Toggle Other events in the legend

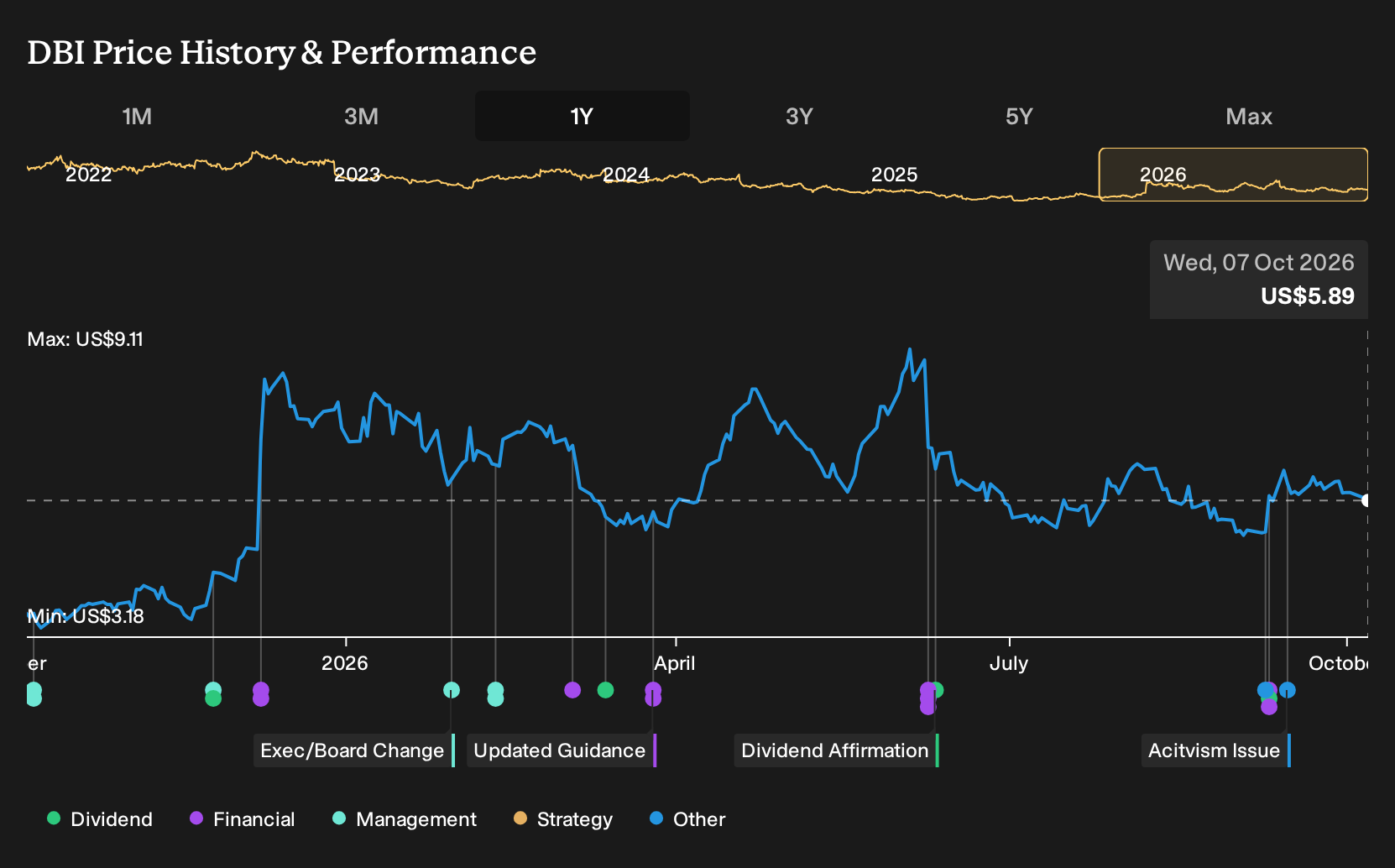[687, 819]
